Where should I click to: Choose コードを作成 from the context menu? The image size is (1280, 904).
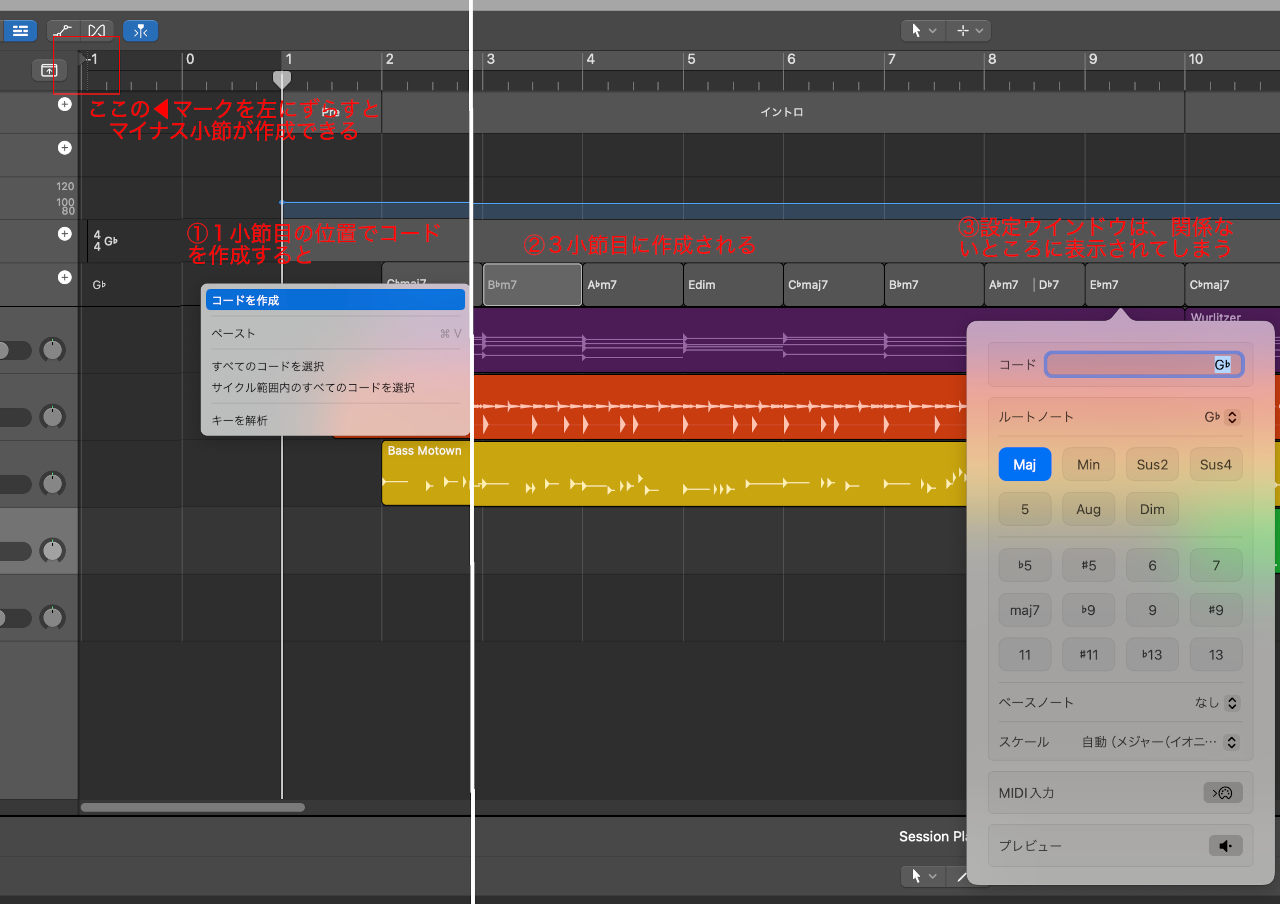tap(335, 300)
